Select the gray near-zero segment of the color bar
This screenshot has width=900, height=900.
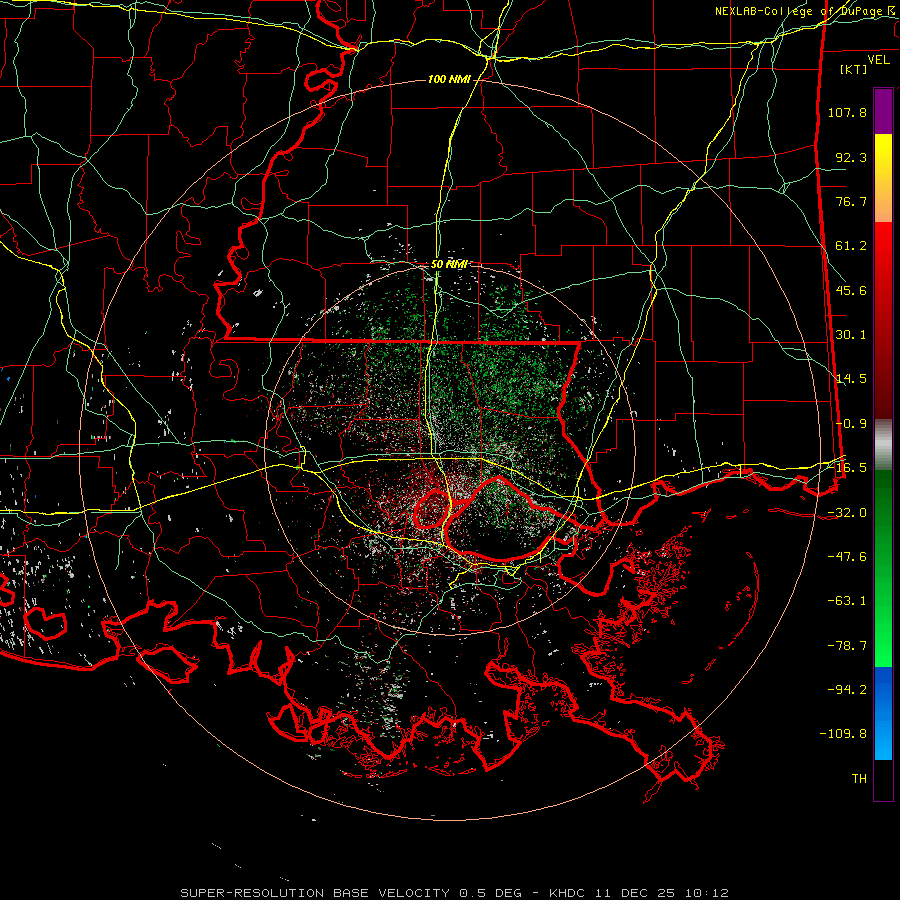point(883,444)
